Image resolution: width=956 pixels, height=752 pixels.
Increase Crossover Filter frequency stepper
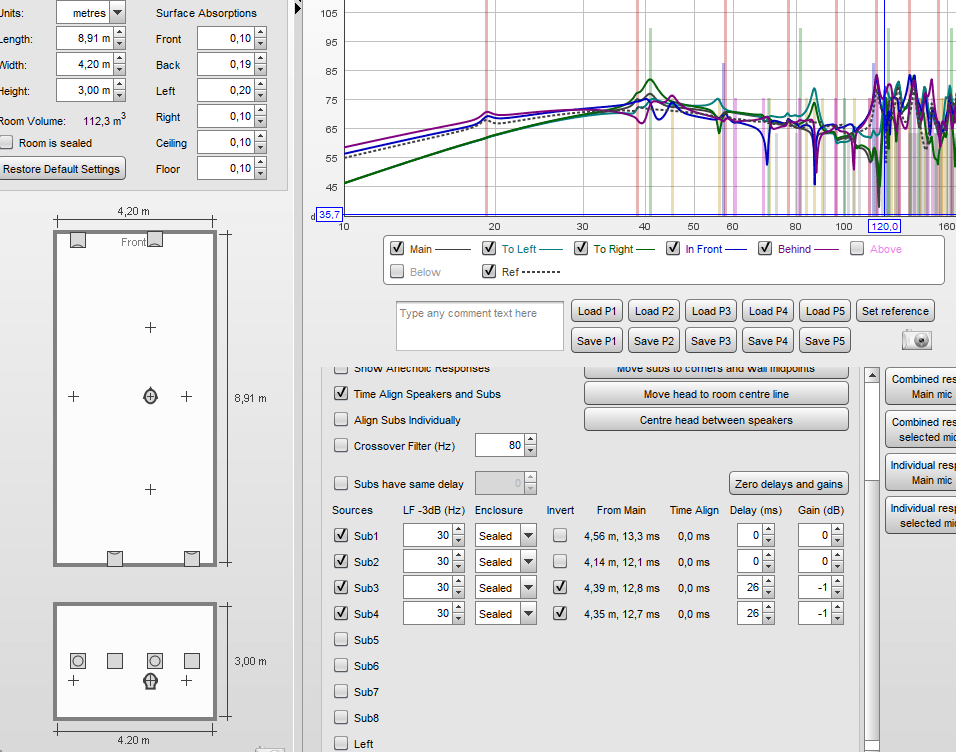[530, 440]
